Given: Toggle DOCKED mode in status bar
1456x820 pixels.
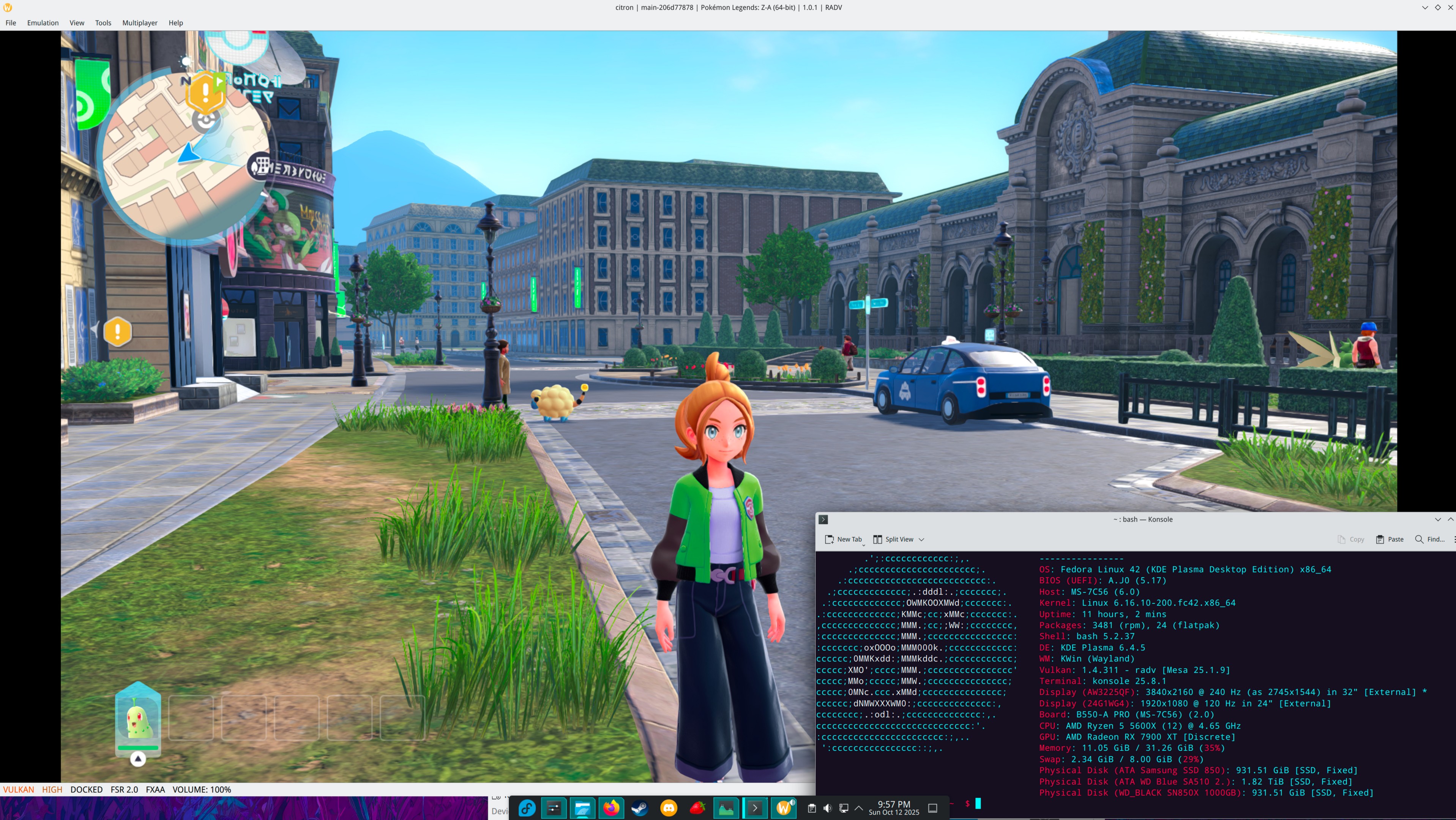Looking at the screenshot, I should [87, 790].
